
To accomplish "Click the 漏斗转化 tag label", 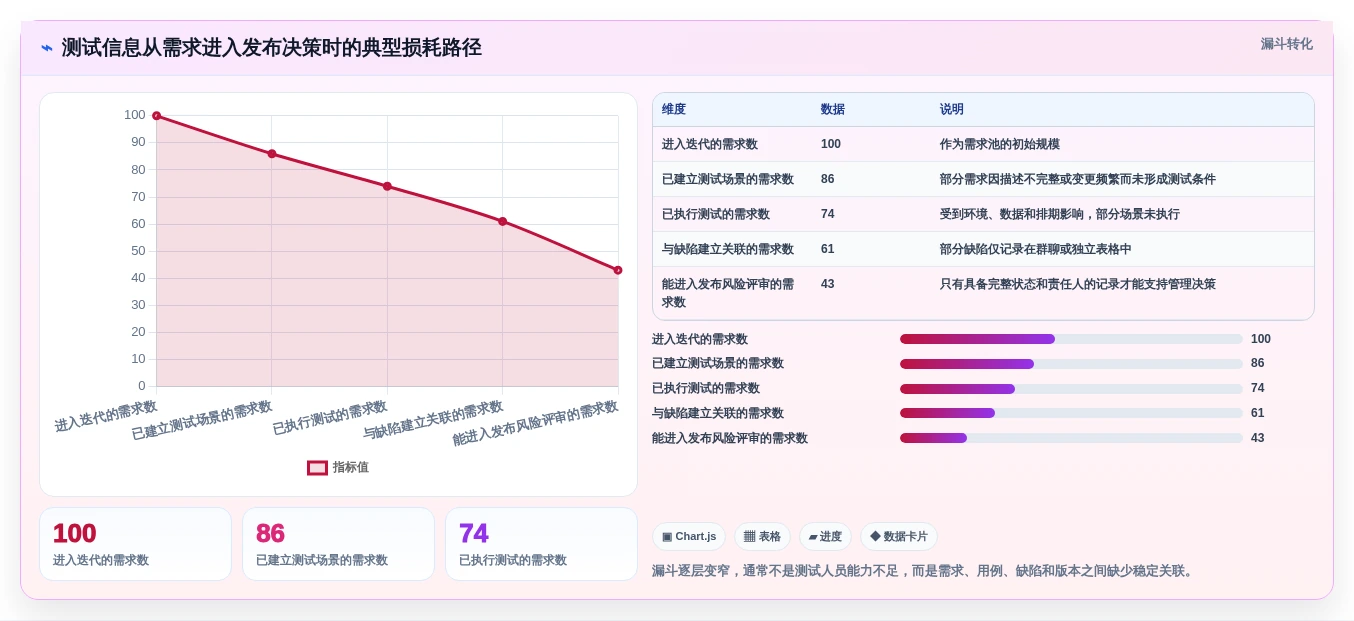I will [1286, 44].
